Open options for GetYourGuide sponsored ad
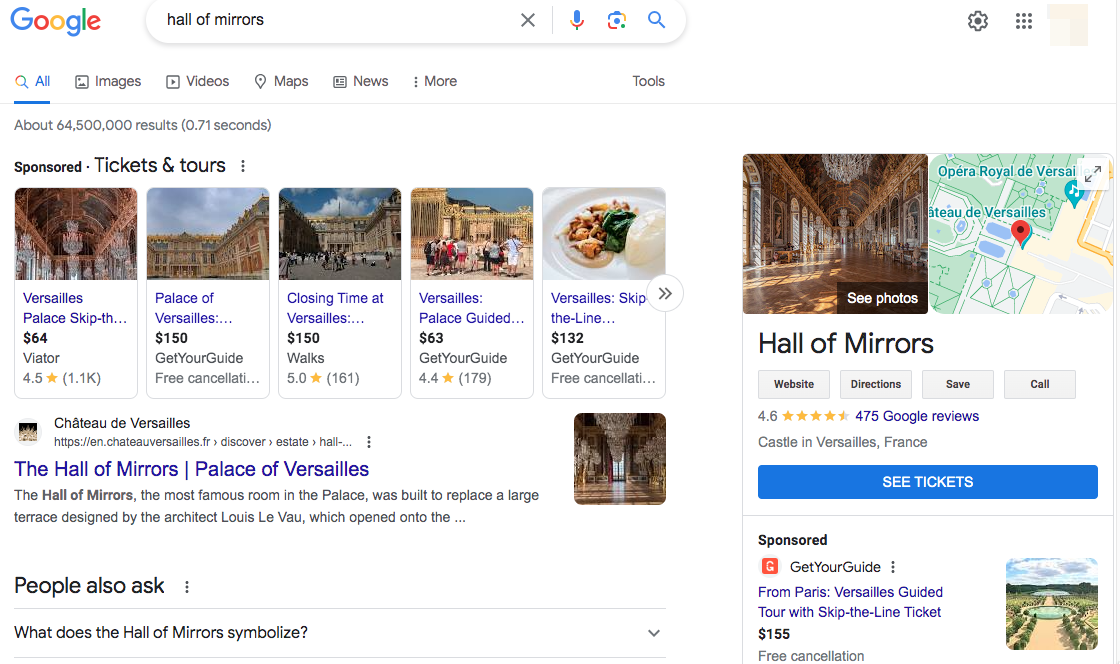 893,568
